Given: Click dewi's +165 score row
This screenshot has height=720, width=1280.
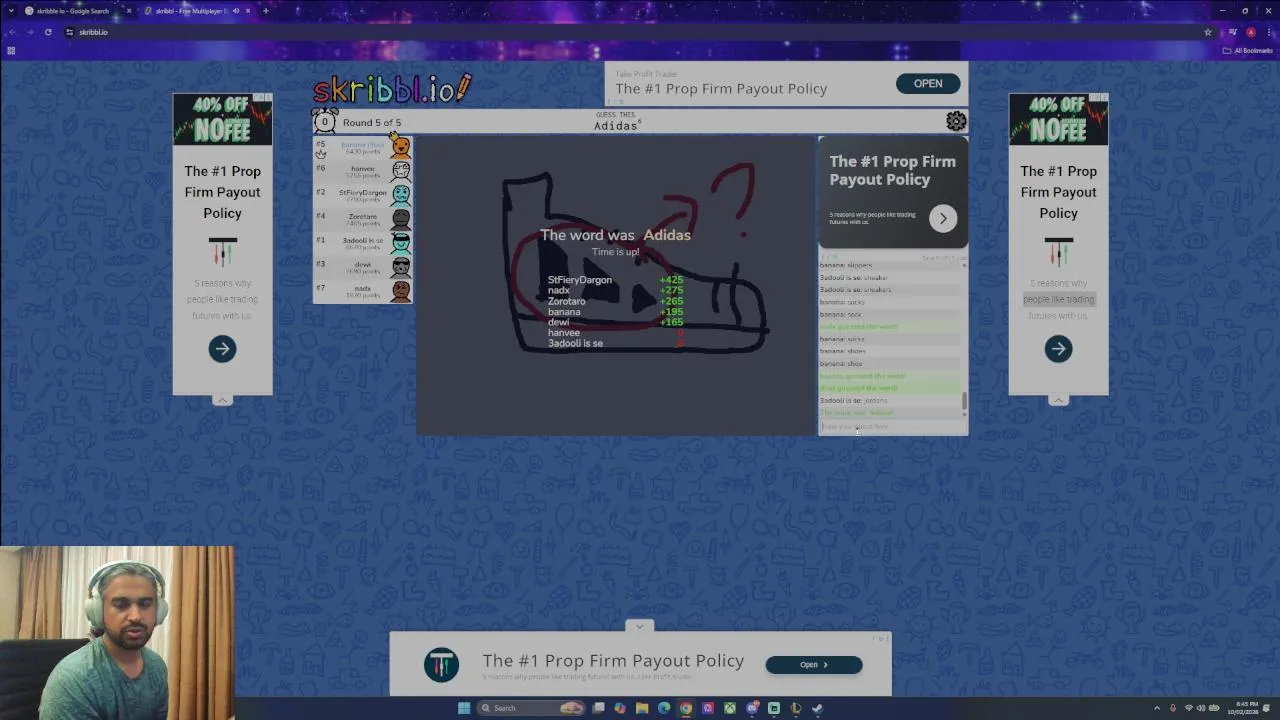Looking at the screenshot, I should tap(615, 322).
